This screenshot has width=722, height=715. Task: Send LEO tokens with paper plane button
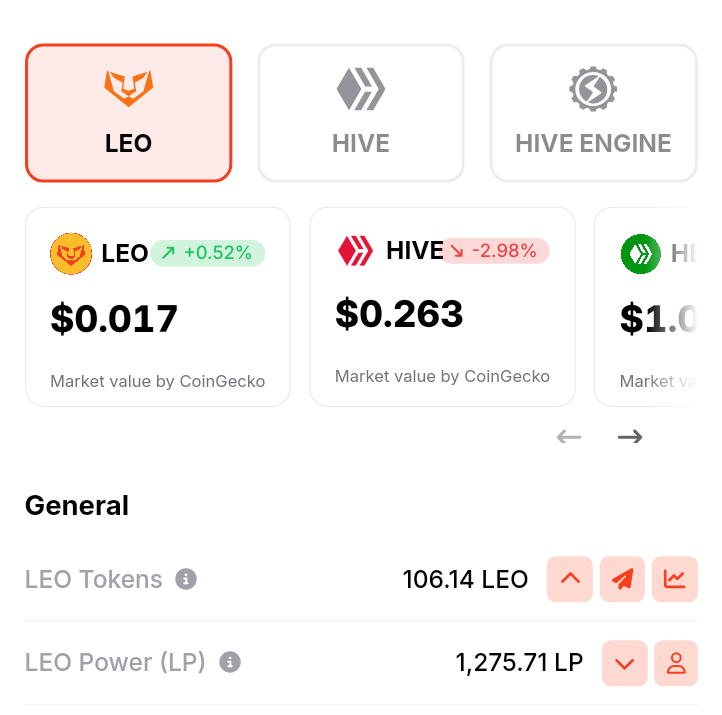(x=622, y=579)
